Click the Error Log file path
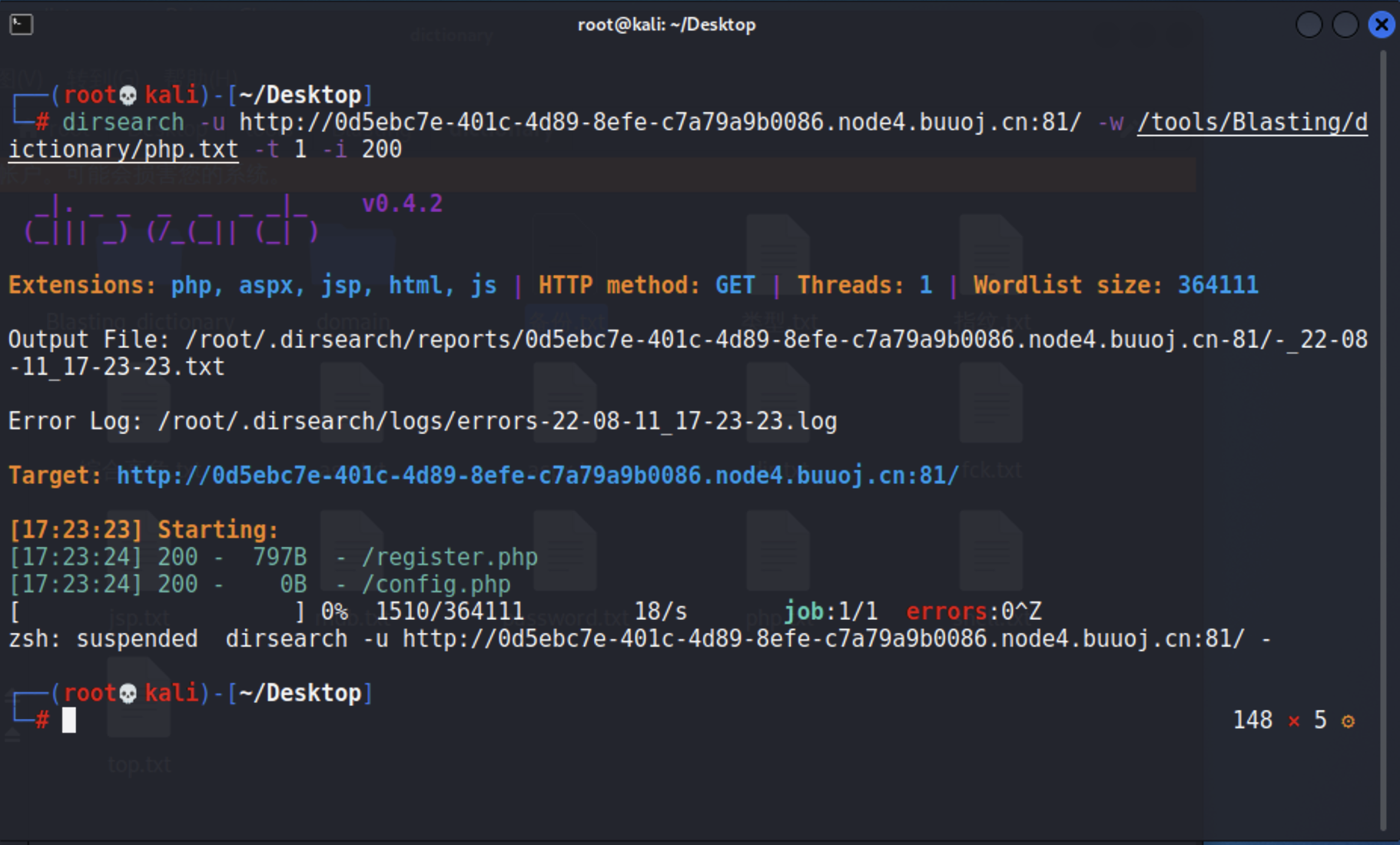This screenshot has width=1400, height=845. tap(496, 421)
